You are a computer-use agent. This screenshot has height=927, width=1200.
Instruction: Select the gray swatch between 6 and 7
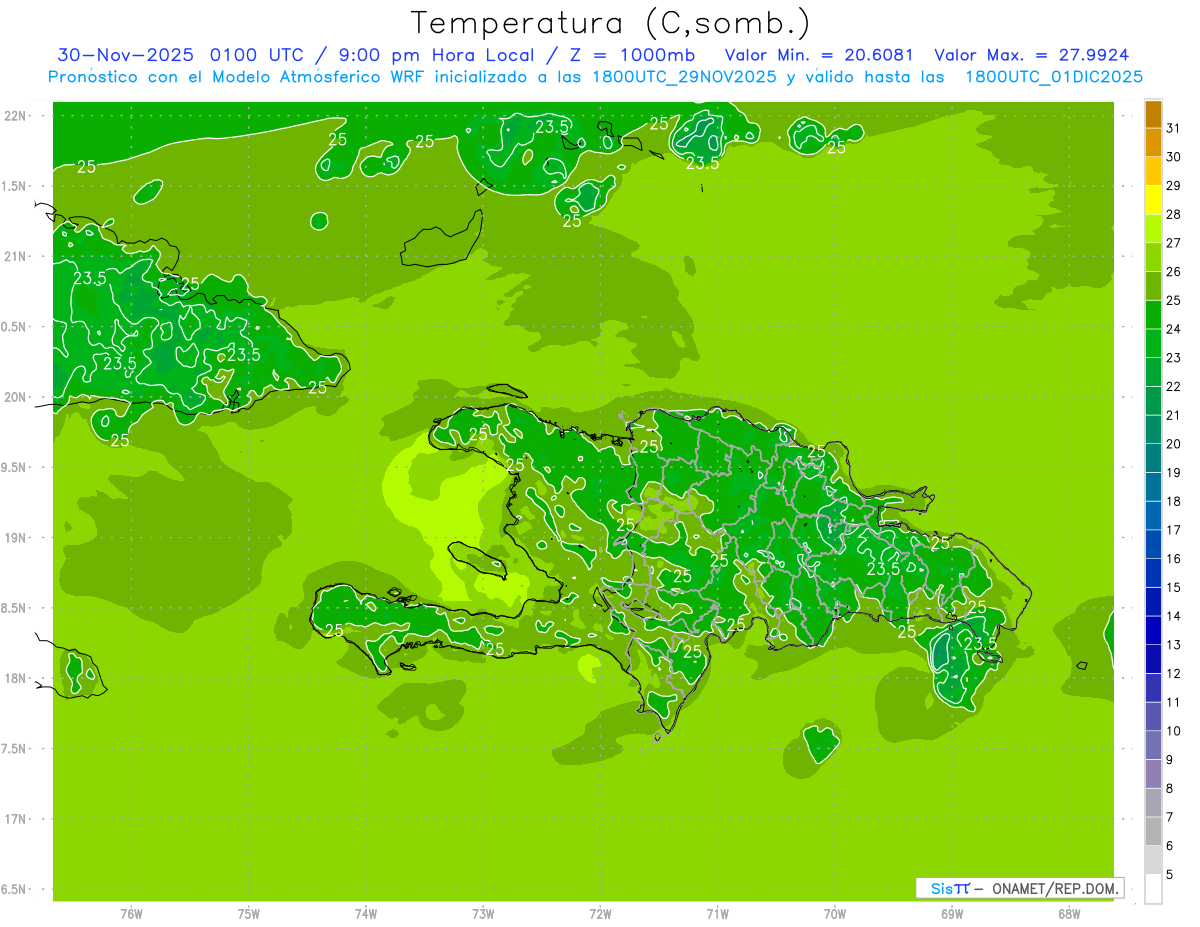(1153, 831)
